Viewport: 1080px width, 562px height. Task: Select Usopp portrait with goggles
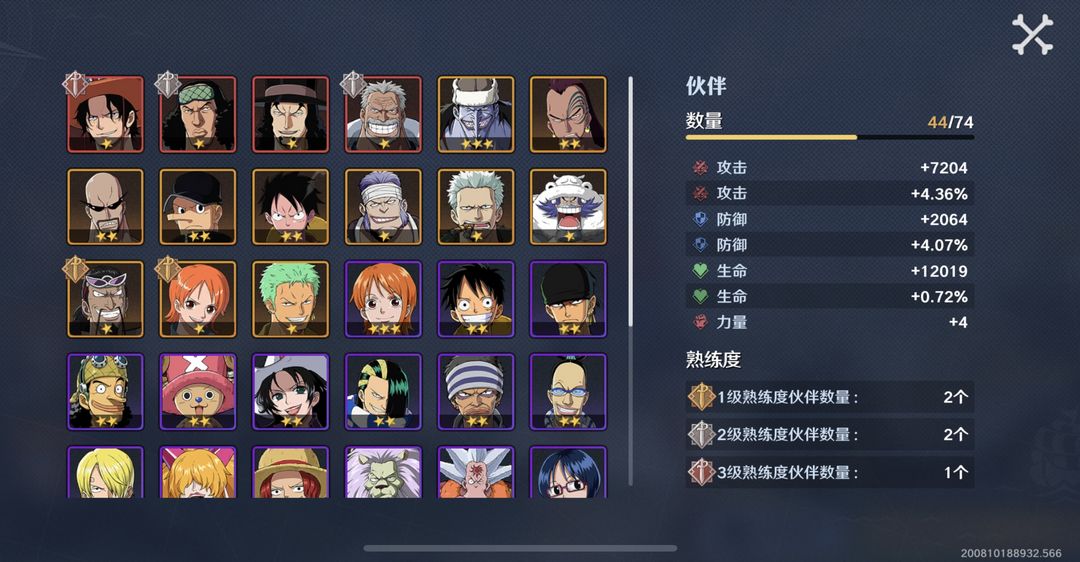(105, 392)
